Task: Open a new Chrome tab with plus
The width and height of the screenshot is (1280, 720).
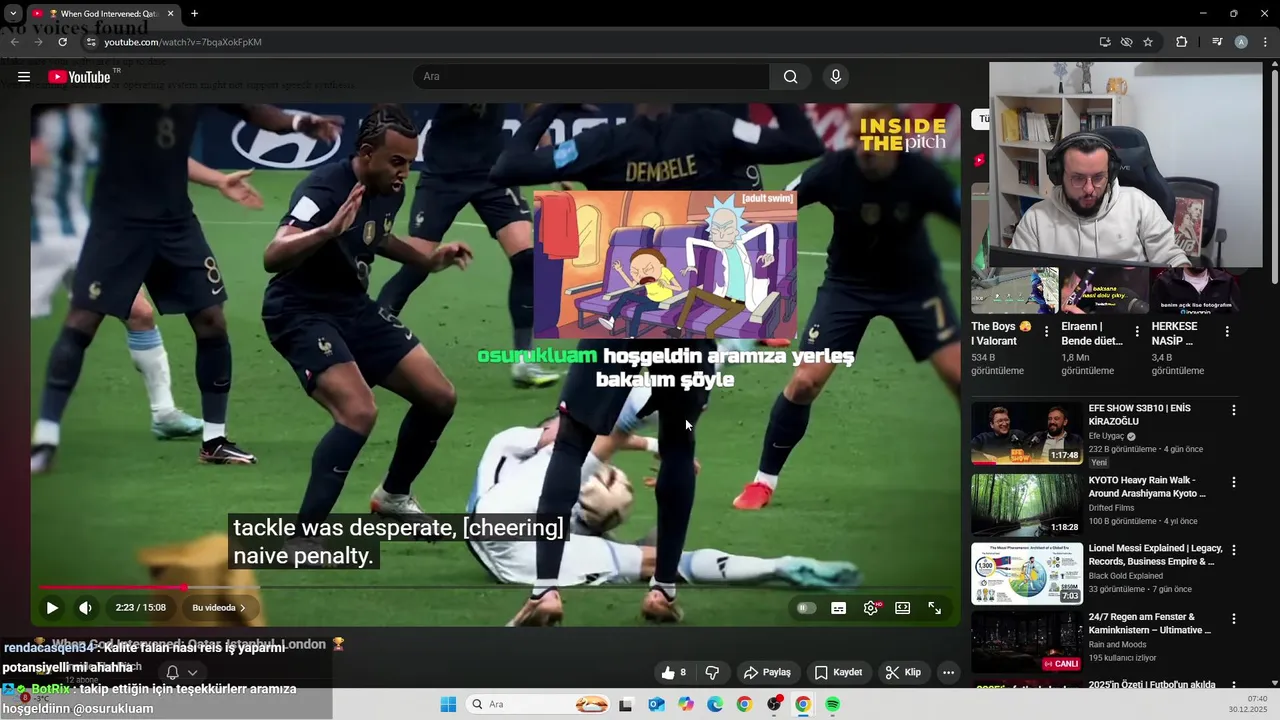Action: 194,14
